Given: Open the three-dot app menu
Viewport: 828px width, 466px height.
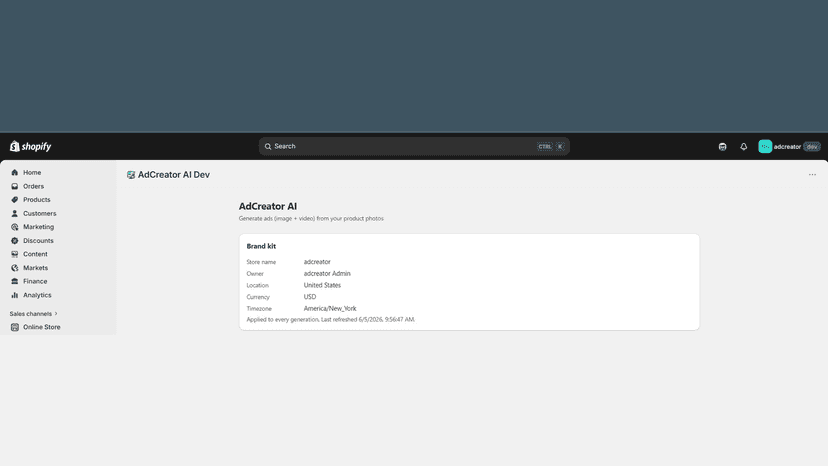Looking at the screenshot, I should (x=812, y=175).
